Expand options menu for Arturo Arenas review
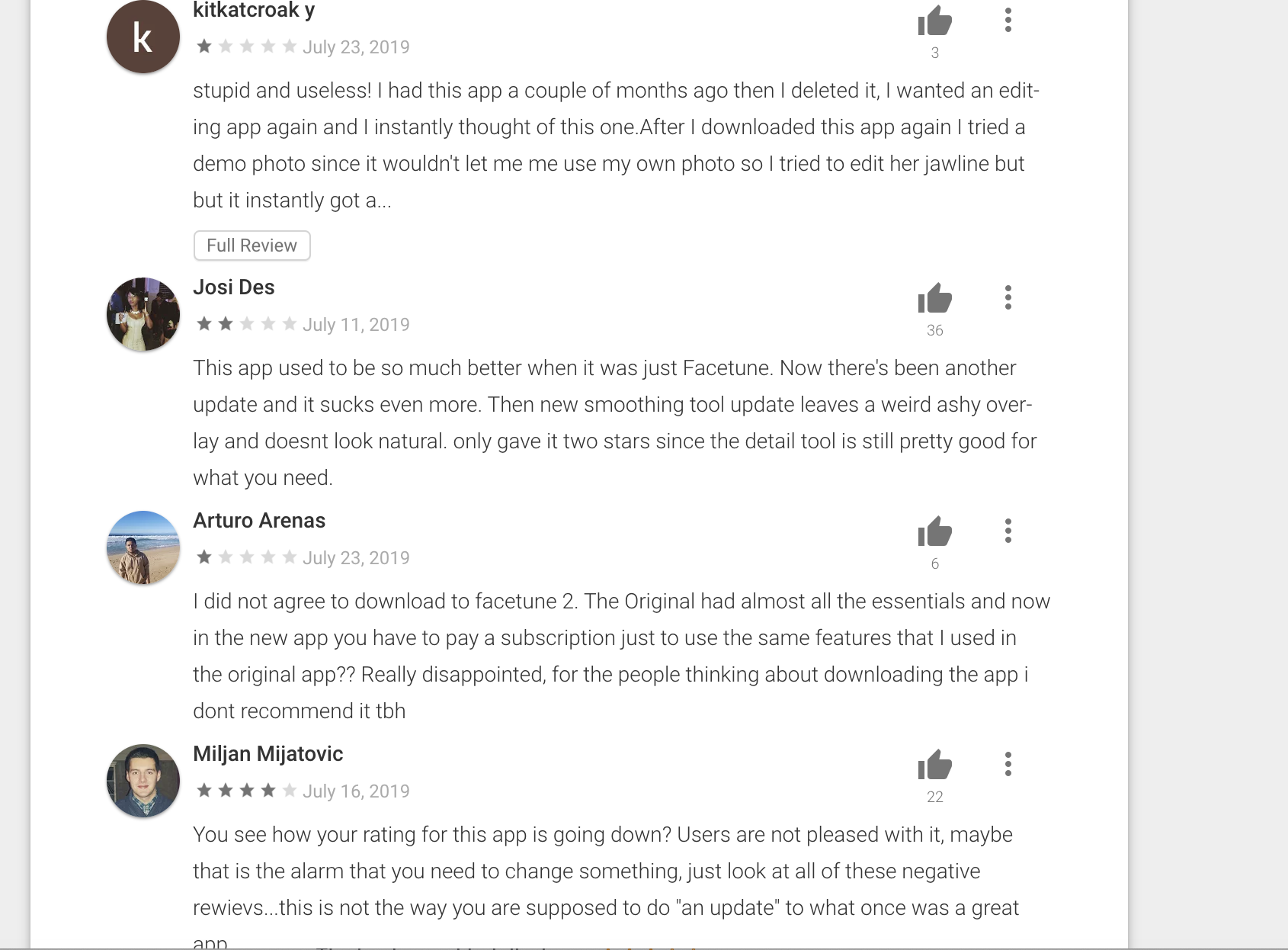This screenshot has width=1288, height=950. pyautogui.click(x=1008, y=531)
